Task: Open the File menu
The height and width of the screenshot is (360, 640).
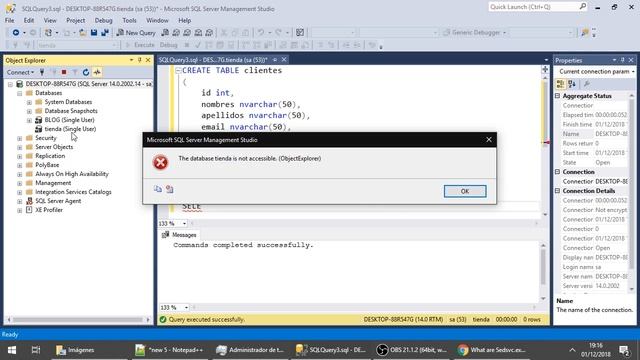Action: pyautogui.click(x=9, y=20)
